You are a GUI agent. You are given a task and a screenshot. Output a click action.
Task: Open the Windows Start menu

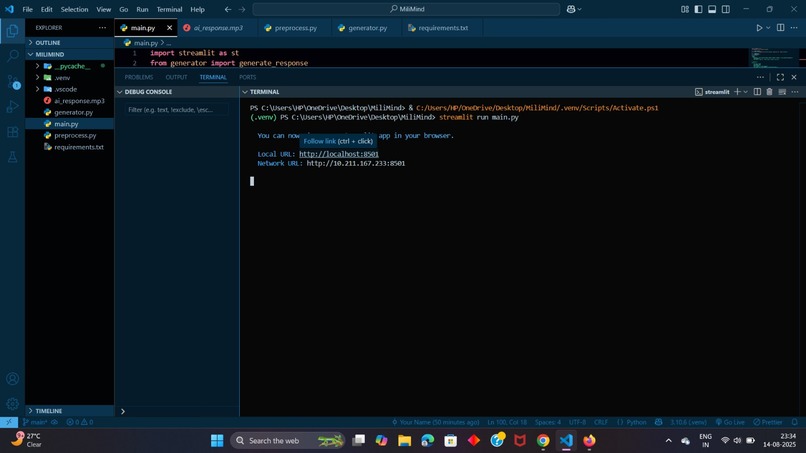pos(217,441)
